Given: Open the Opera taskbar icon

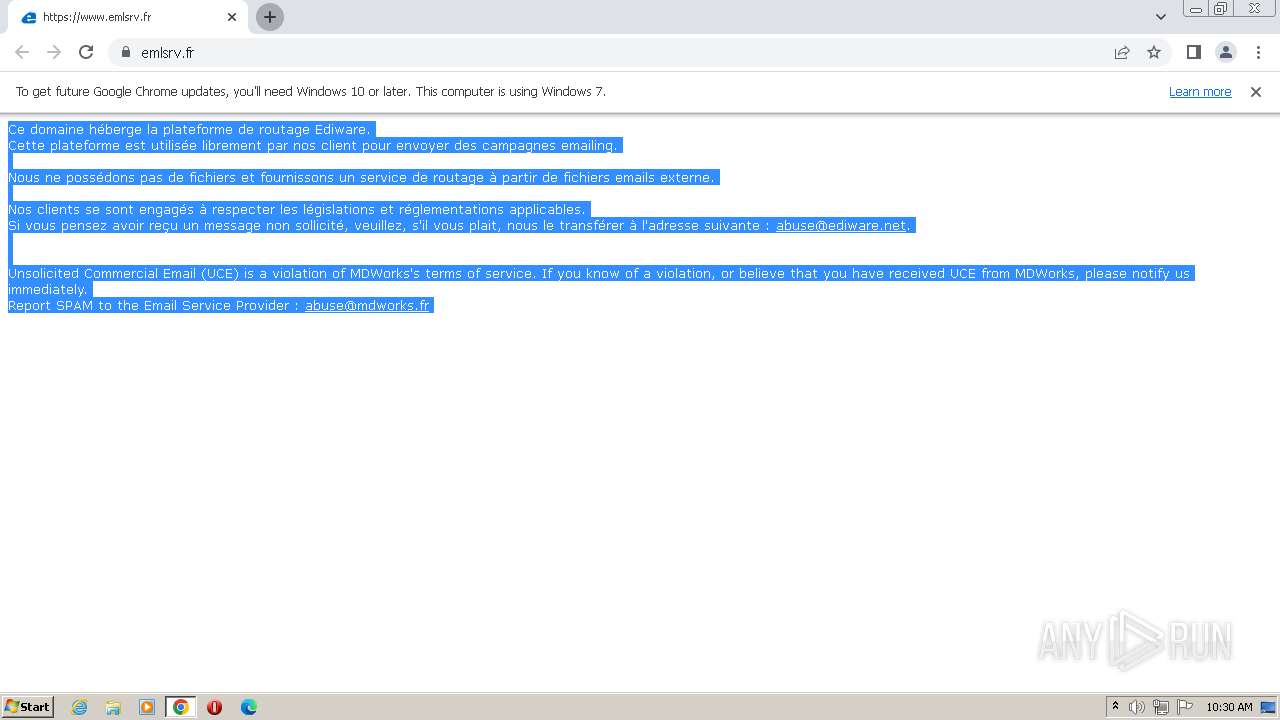Looking at the screenshot, I should click(x=214, y=707).
